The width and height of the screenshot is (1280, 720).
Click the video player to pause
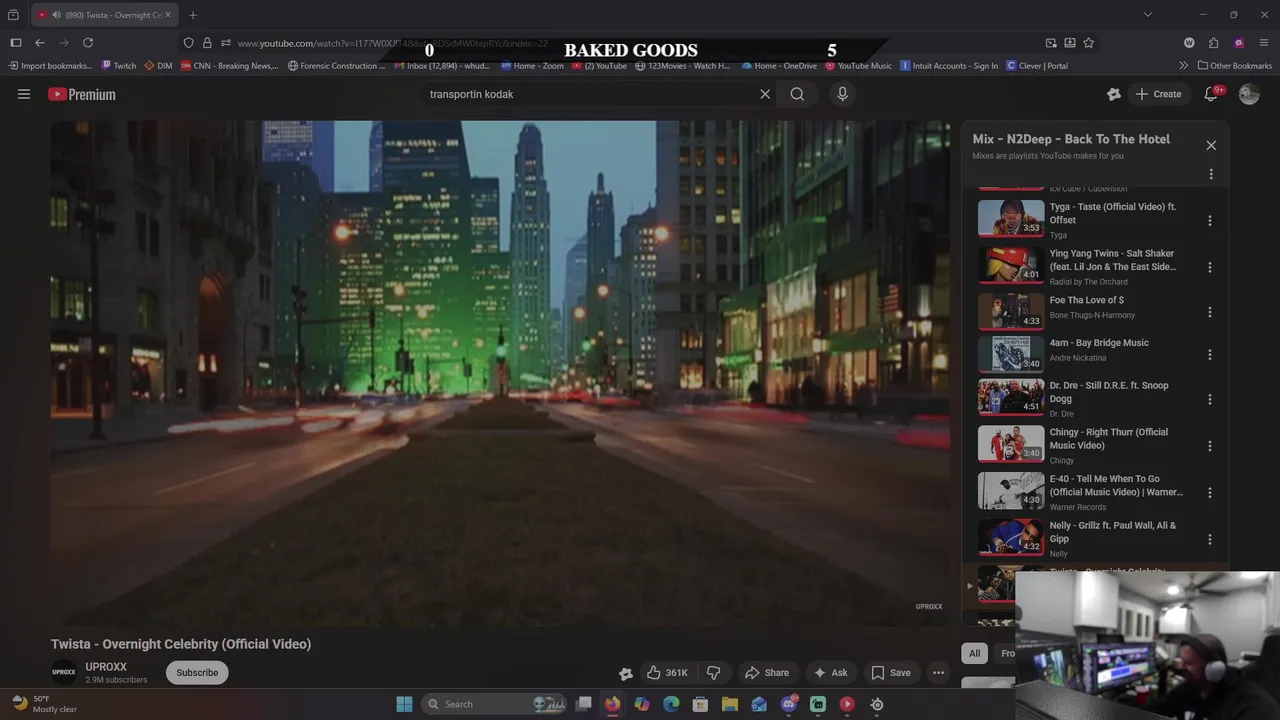[500, 374]
